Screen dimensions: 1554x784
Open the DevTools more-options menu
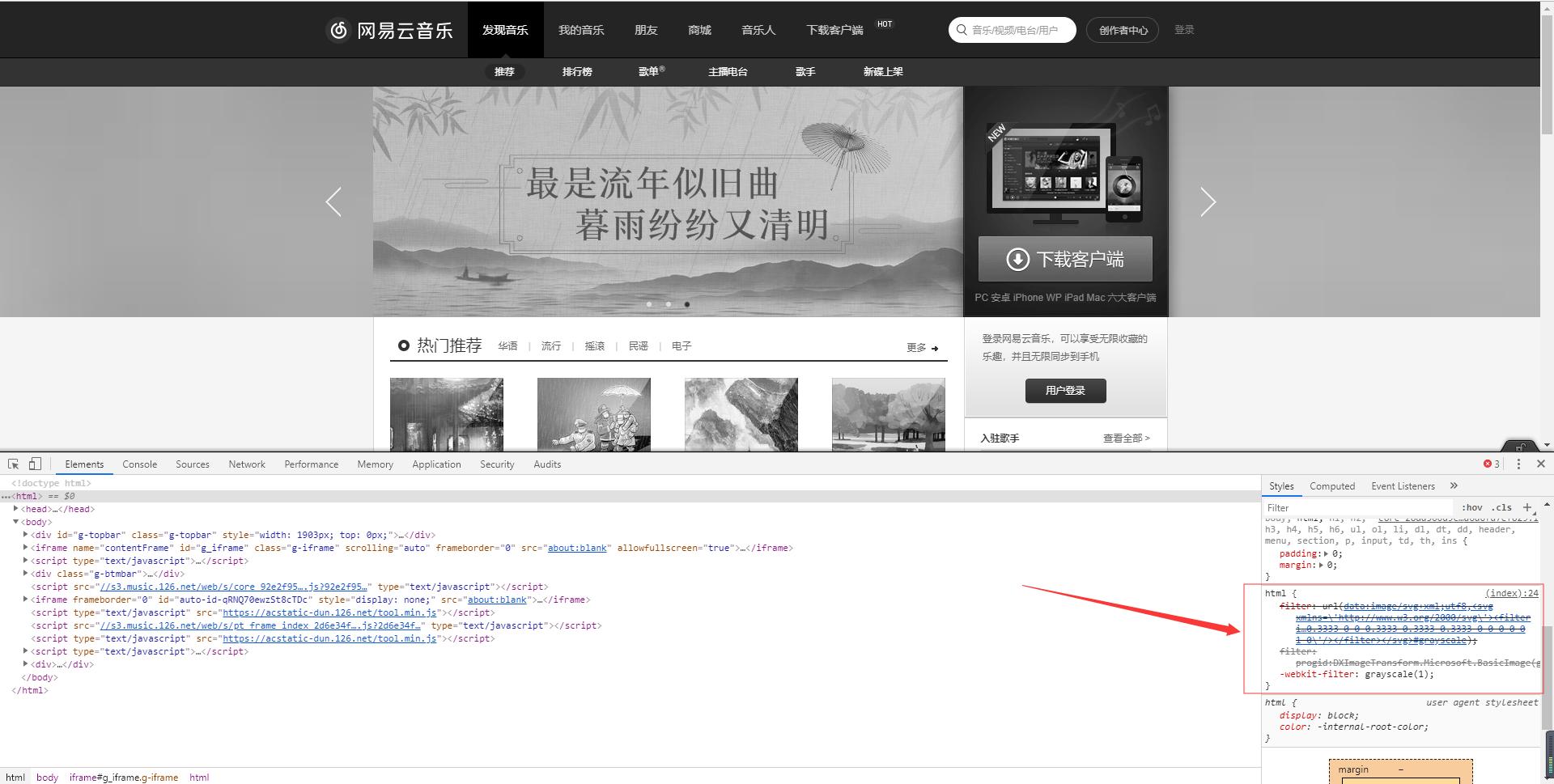(x=1518, y=464)
